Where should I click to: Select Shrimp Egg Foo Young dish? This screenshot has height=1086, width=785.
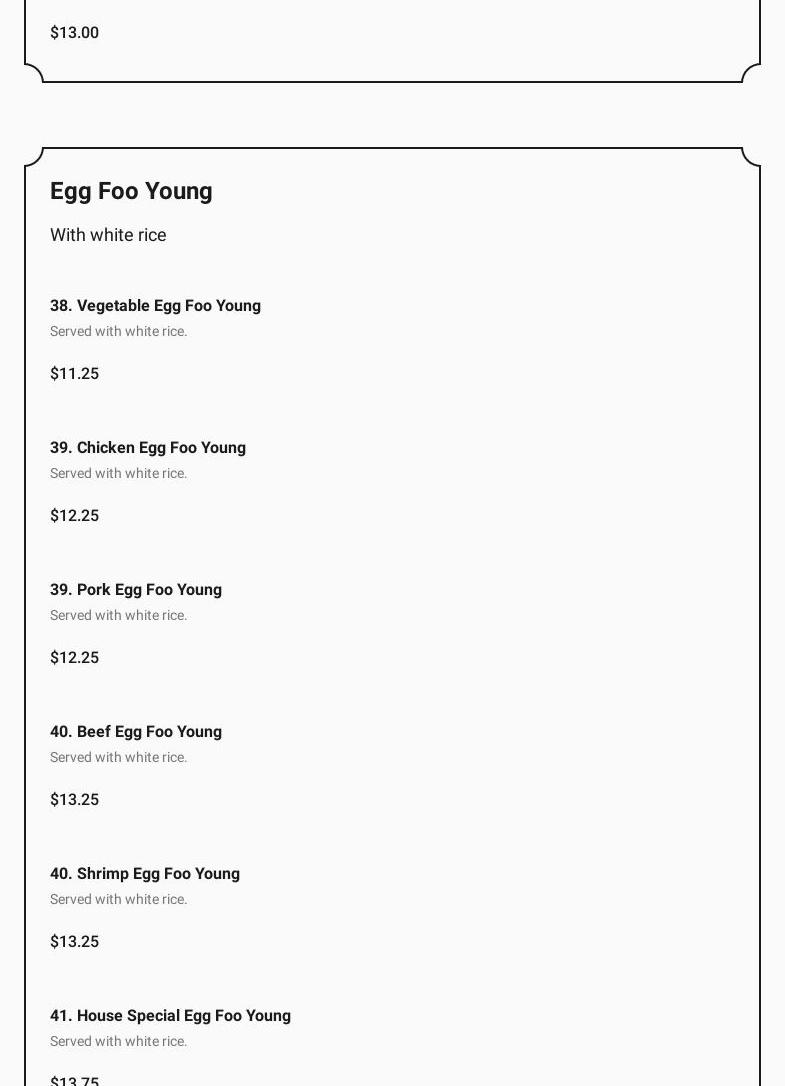tap(145, 874)
